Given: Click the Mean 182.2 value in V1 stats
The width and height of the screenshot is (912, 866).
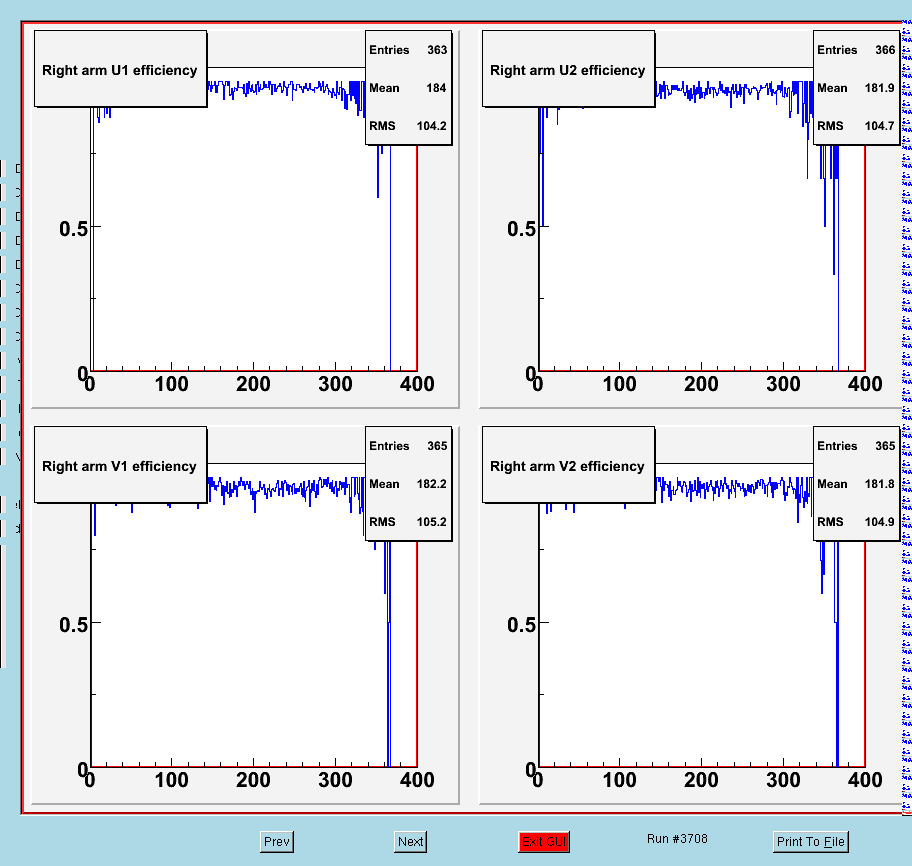Looking at the screenshot, I should pos(431,484).
